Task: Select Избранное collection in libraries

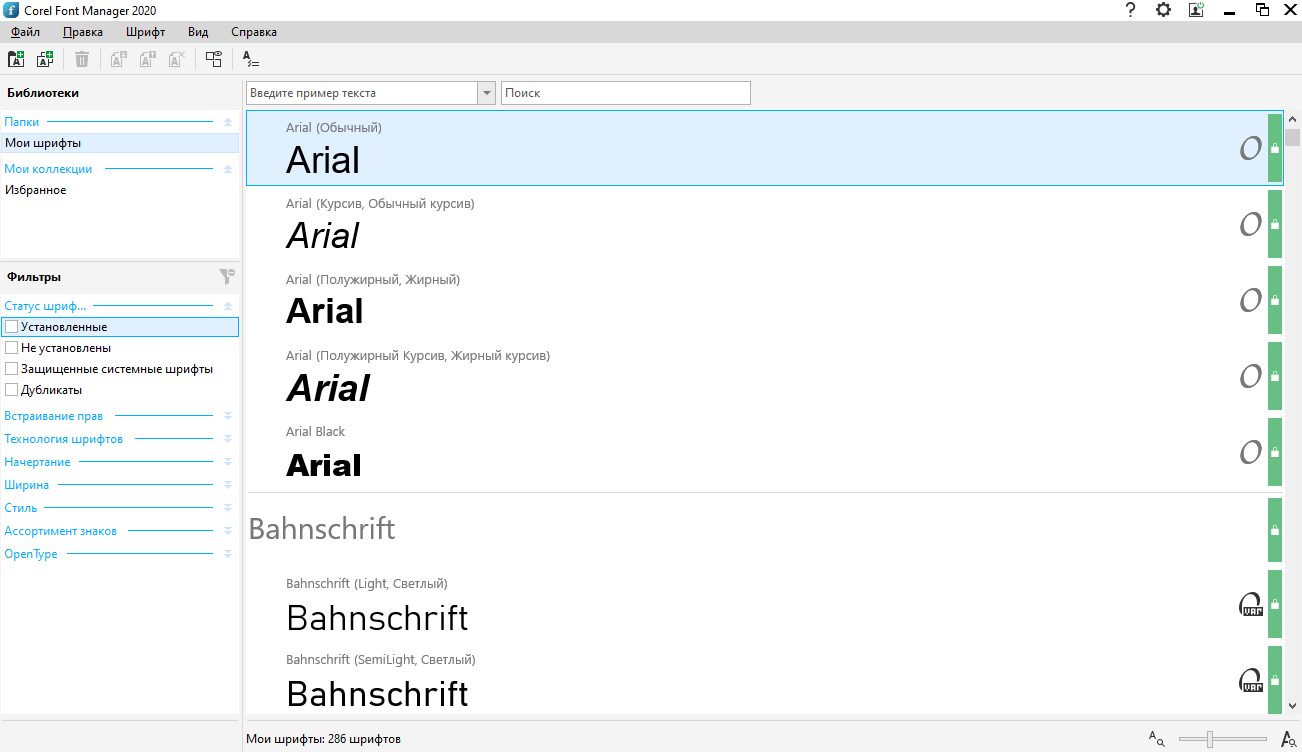Action: coord(36,190)
